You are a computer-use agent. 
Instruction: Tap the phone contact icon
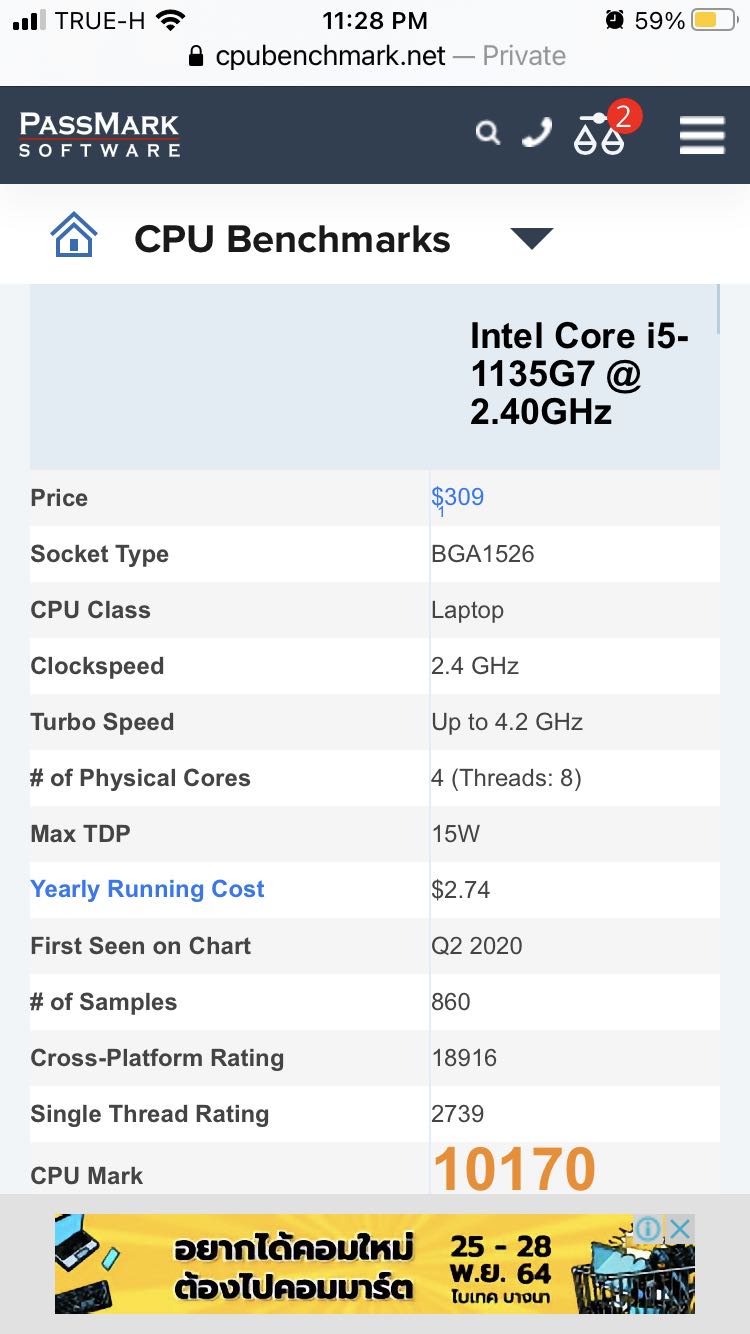538,132
